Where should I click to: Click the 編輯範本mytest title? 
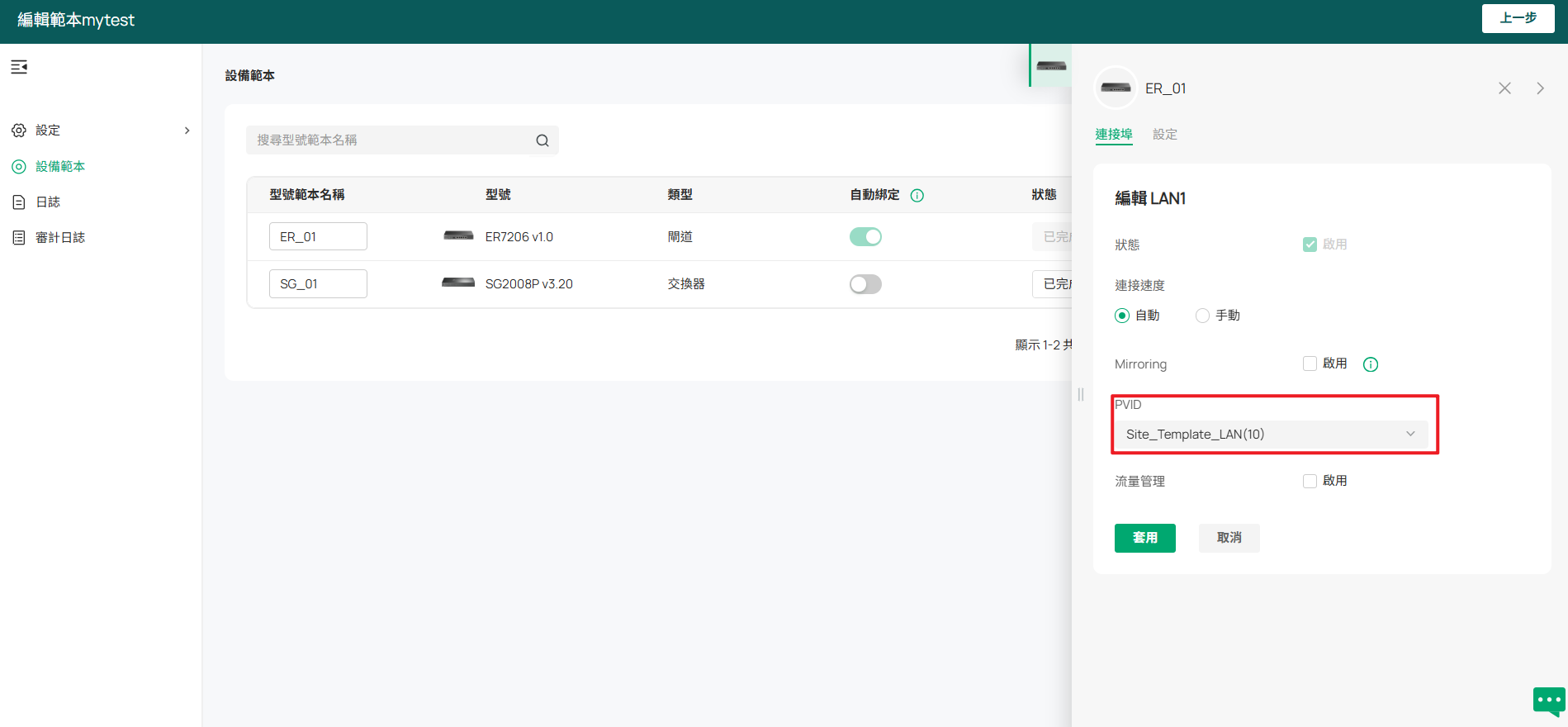pos(76,20)
